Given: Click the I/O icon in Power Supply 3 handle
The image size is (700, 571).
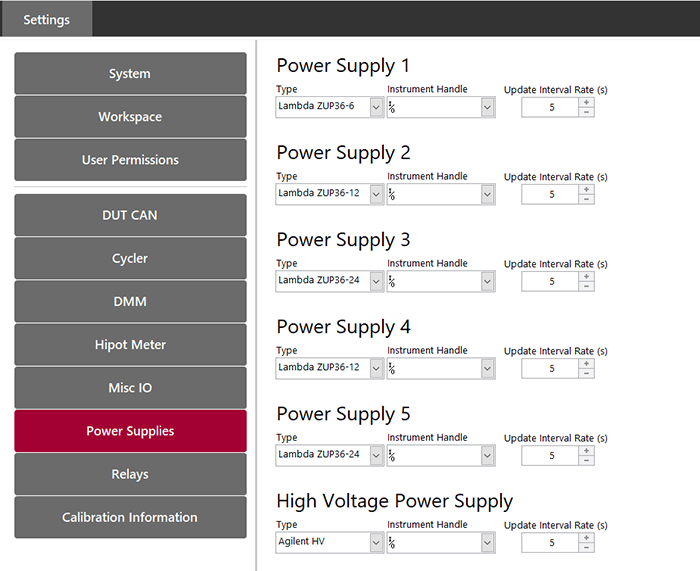Looking at the screenshot, I should tap(392, 281).
